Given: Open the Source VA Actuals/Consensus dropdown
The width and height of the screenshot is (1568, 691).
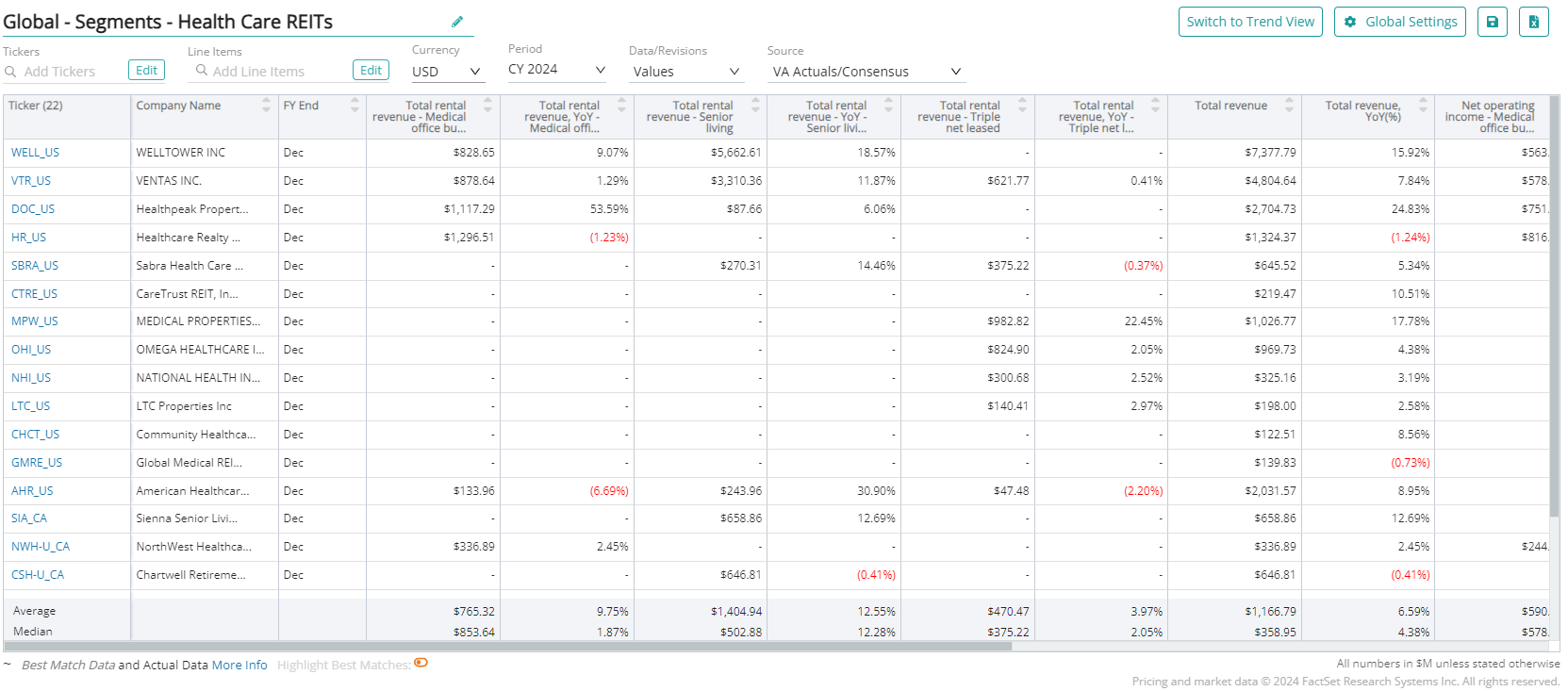Looking at the screenshot, I should (867, 72).
